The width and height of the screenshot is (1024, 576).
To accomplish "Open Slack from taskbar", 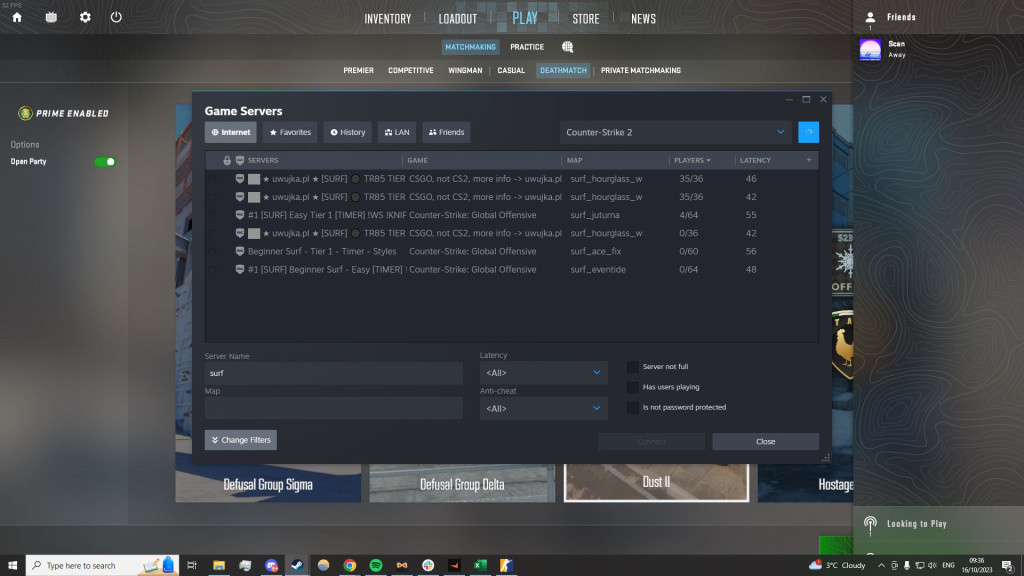I will point(428,565).
